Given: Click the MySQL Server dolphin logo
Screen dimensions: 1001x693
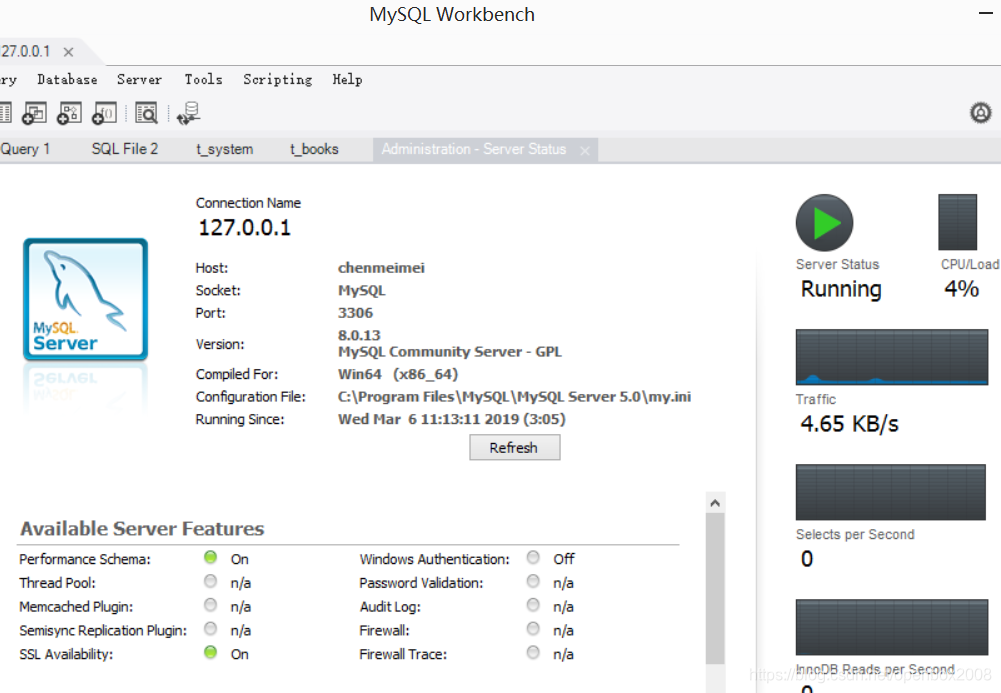Looking at the screenshot, I should 86,299.
